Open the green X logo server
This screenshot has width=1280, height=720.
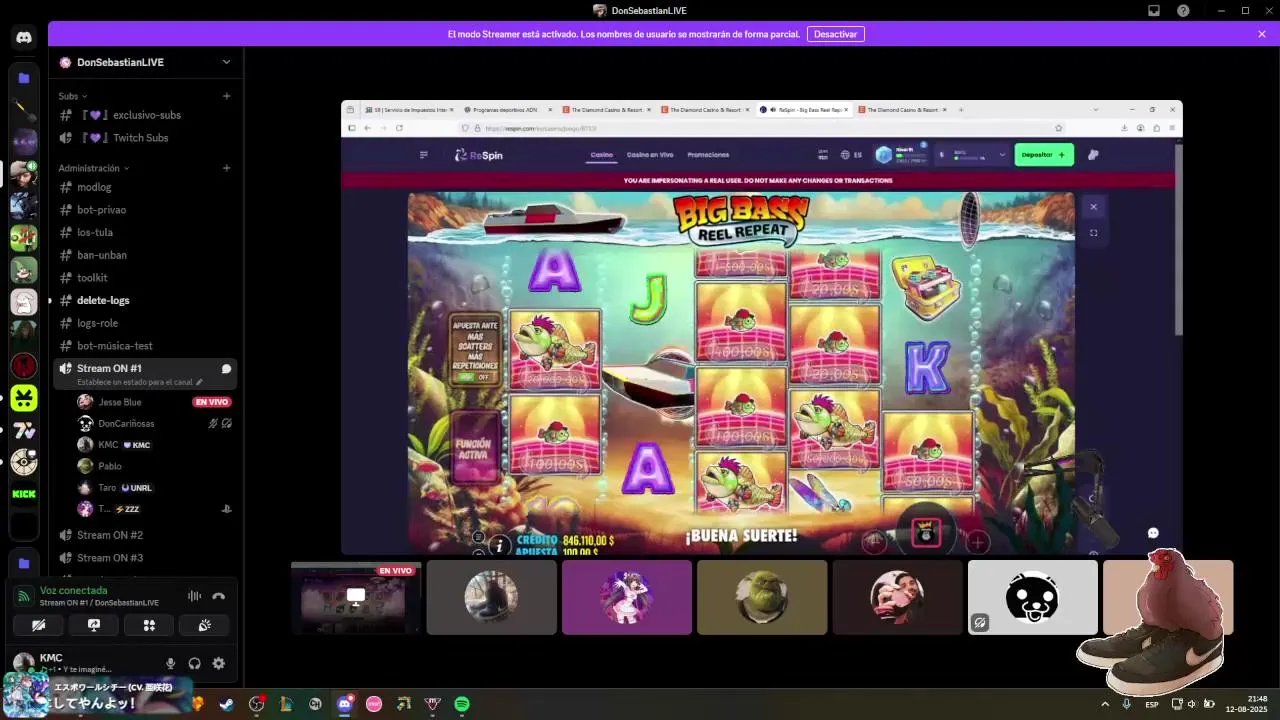(24, 398)
